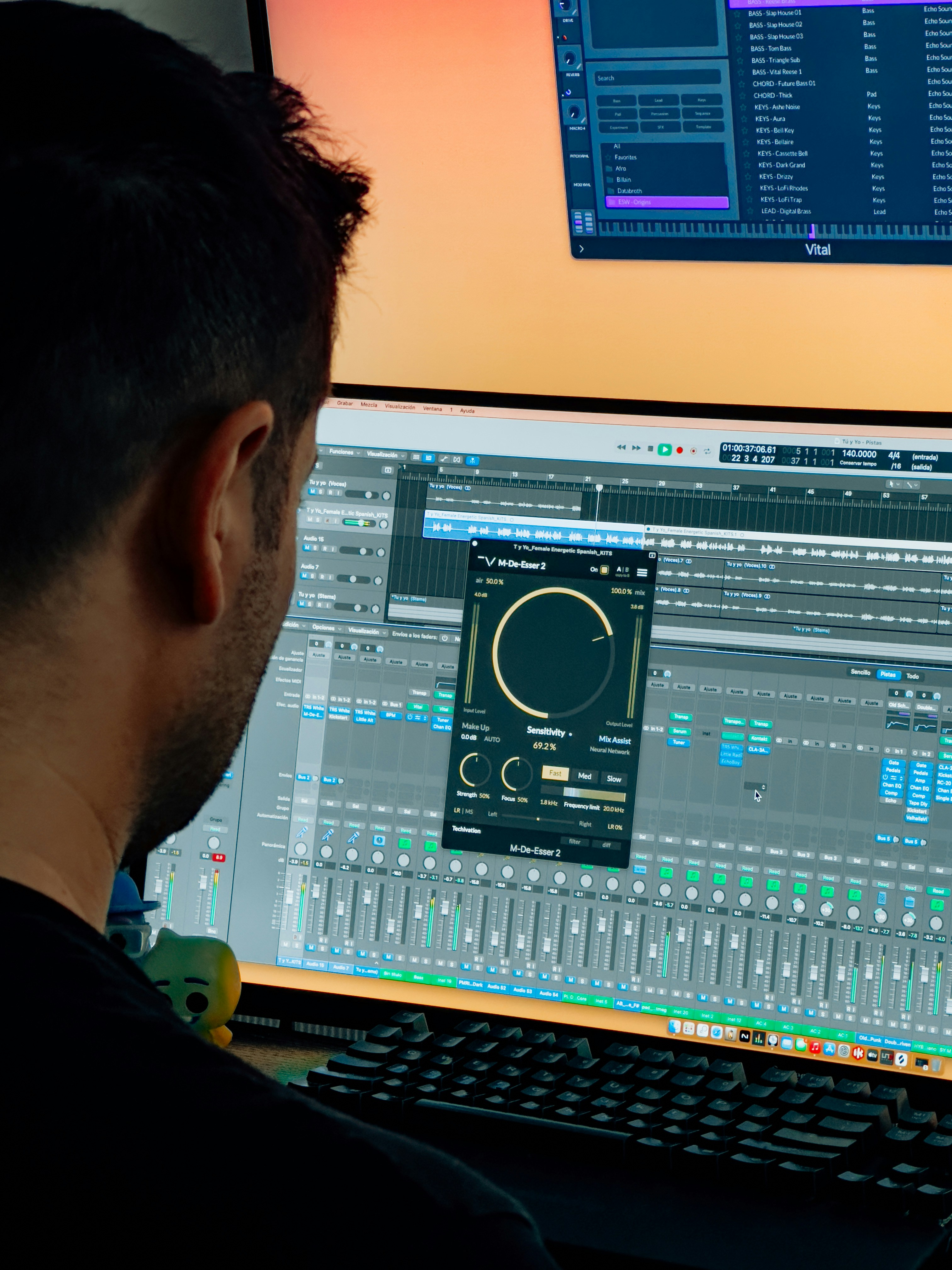The width and height of the screenshot is (952, 1270).
Task: Click the Stop transport button
Action: point(650,449)
